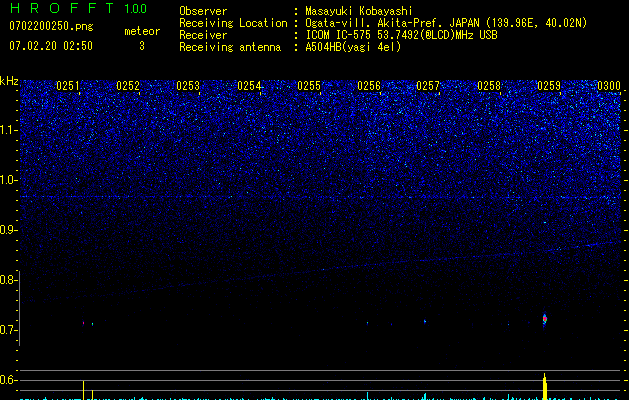This screenshot has height=400, width=629.
Task: Click the version number 1.0.0
Action: point(136,9)
